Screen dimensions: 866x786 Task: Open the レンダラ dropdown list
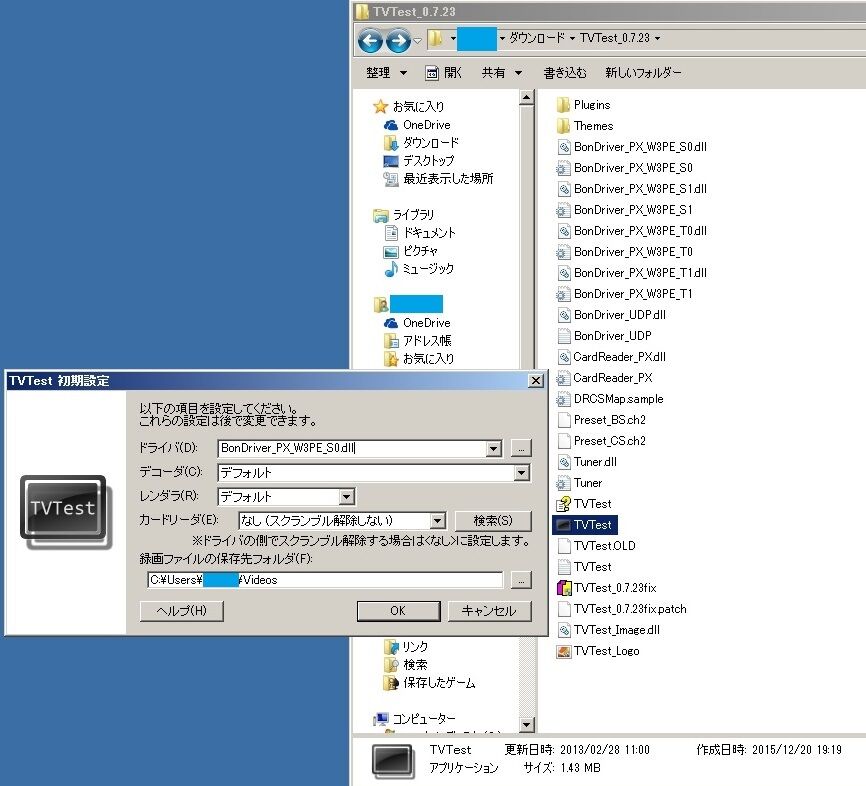click(x=346, y=497)
